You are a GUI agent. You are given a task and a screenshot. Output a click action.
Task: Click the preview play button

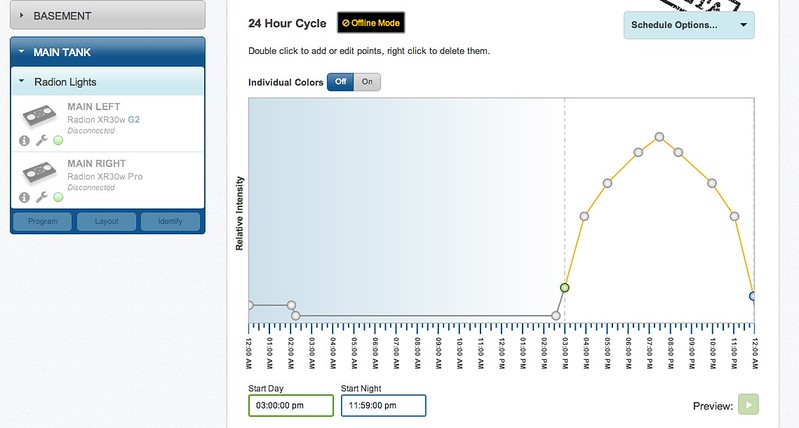[x=749, y=405]
